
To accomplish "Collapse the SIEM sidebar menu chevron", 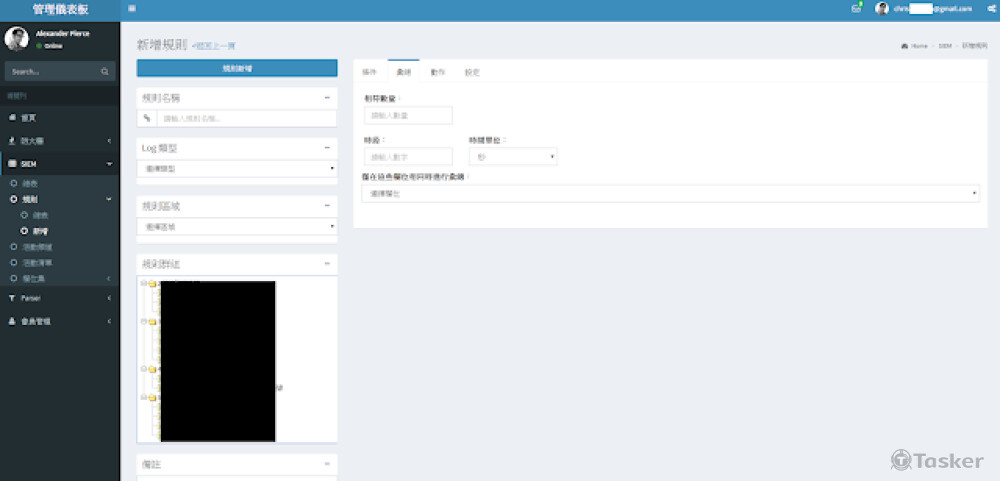I will [109, 164].
